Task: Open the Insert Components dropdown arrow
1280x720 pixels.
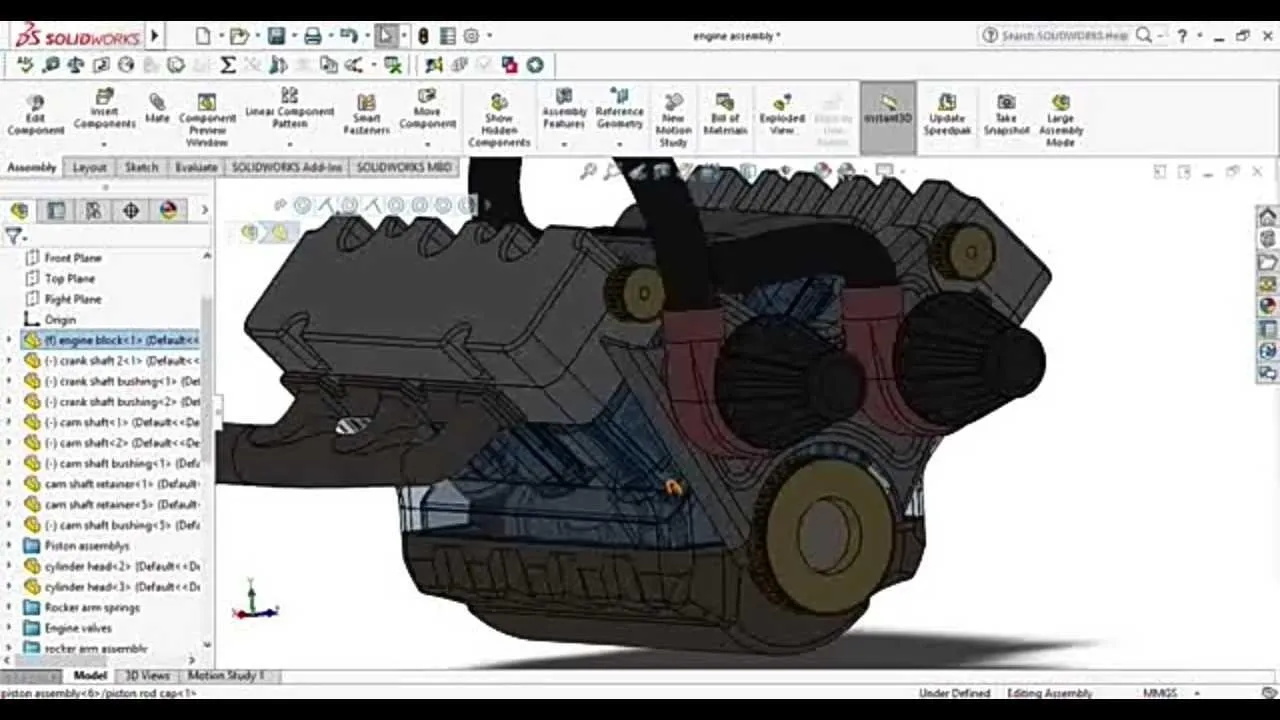Action: pos(104,144)
